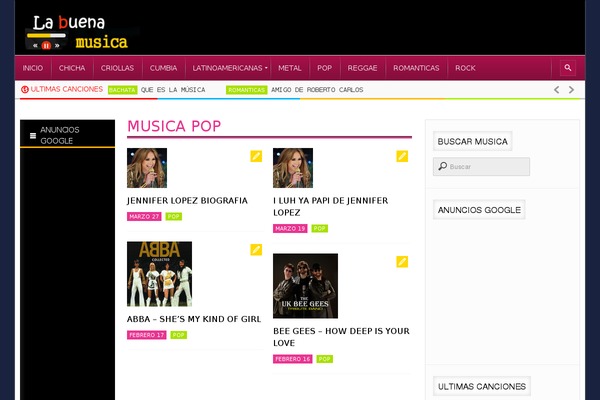Focus the Buscar search input field
The image size is (600, 400).
pos(481,167)
